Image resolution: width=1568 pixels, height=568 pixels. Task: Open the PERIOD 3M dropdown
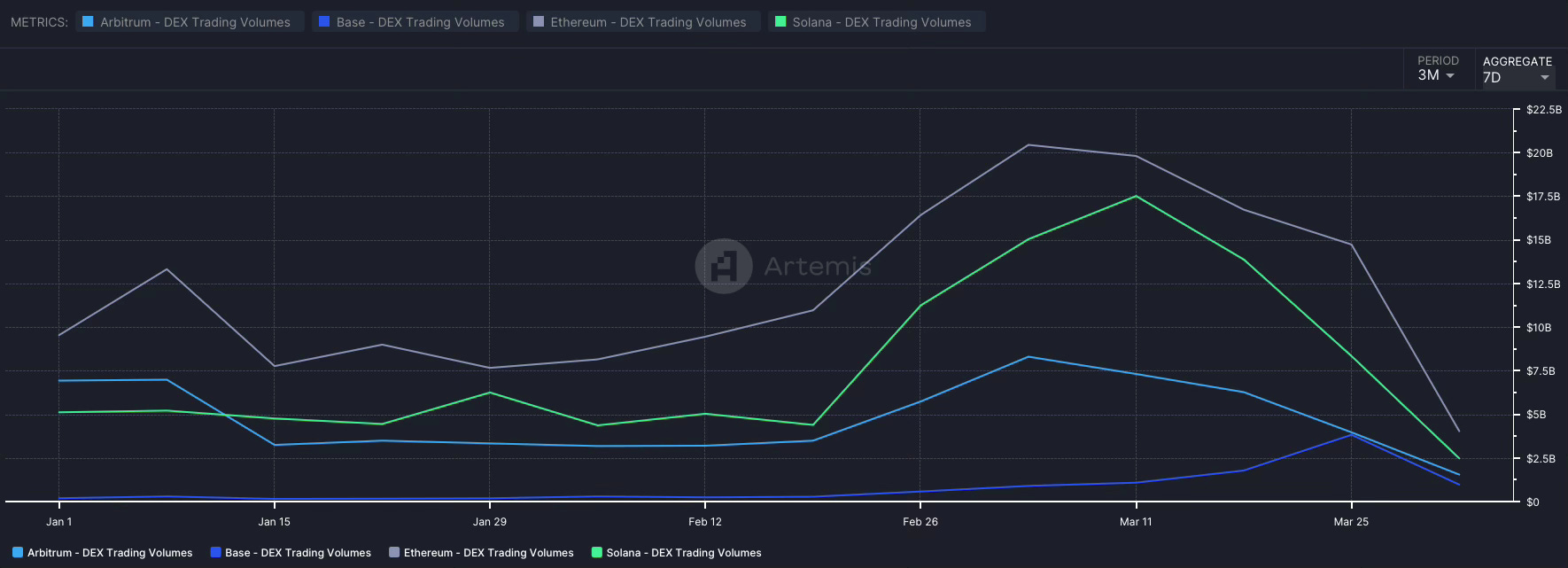[x=1438, y=68]
